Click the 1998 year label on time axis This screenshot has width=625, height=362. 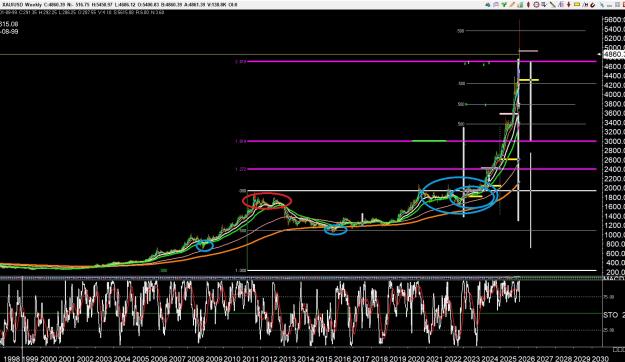[12, 359]
